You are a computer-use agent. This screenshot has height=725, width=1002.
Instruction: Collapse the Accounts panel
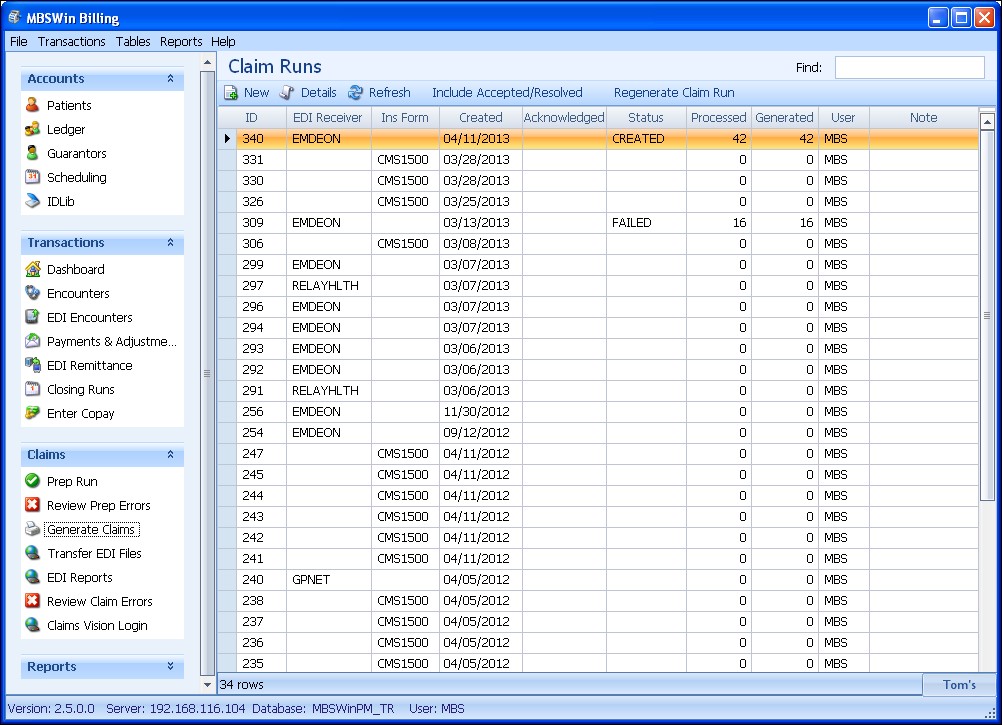171,79
